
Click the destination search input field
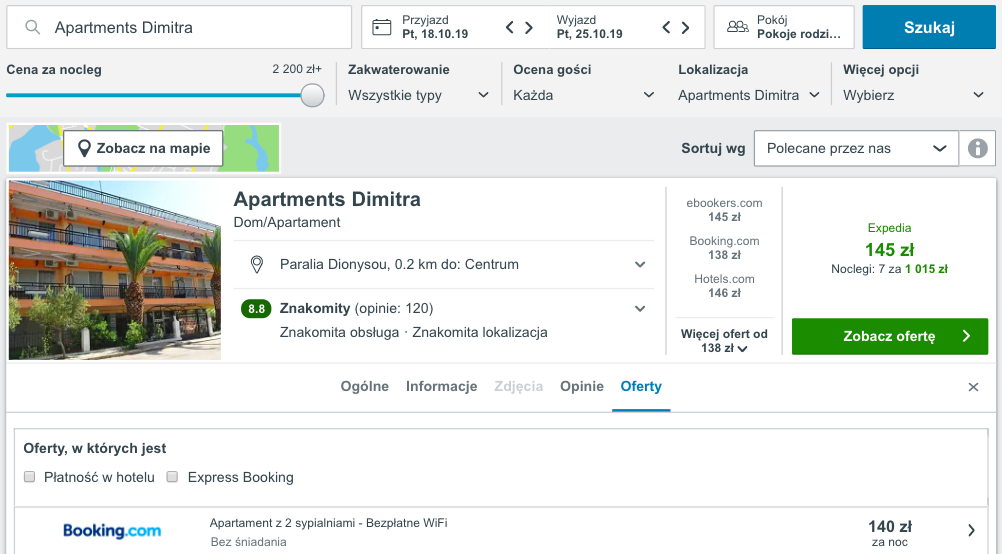point(179,27)
